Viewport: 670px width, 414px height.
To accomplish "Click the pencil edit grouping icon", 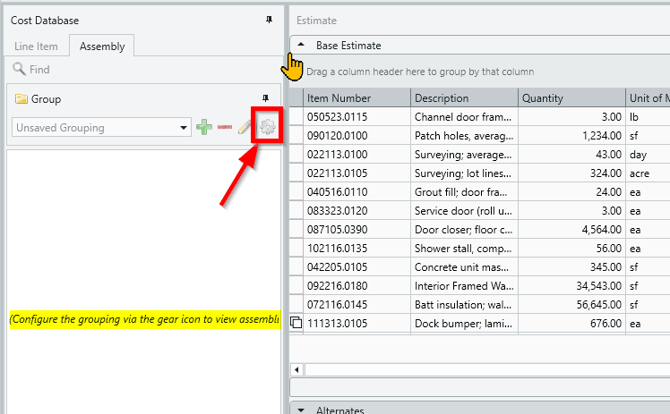I will [245, 127].
